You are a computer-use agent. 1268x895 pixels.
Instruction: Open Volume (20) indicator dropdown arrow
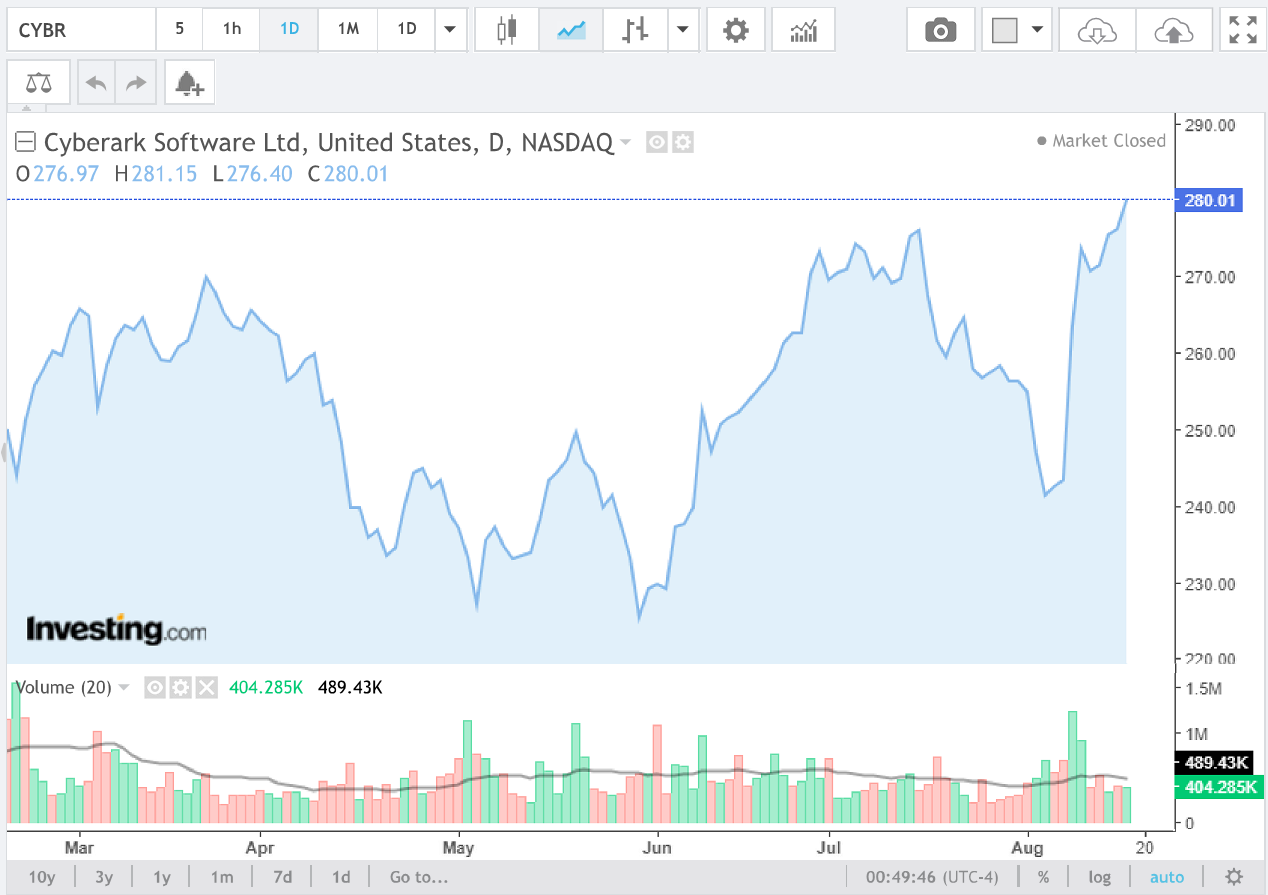[x=124, y=687]
